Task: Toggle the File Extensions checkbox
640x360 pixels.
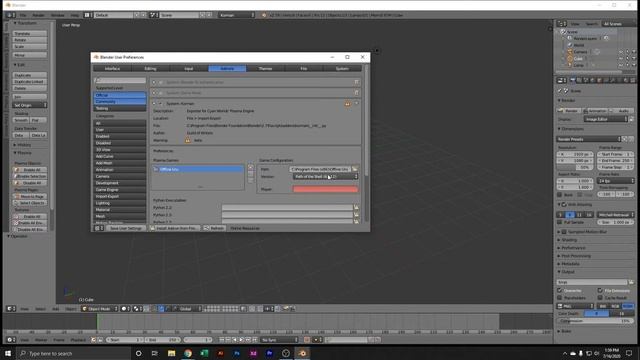Action: point(600,290)
